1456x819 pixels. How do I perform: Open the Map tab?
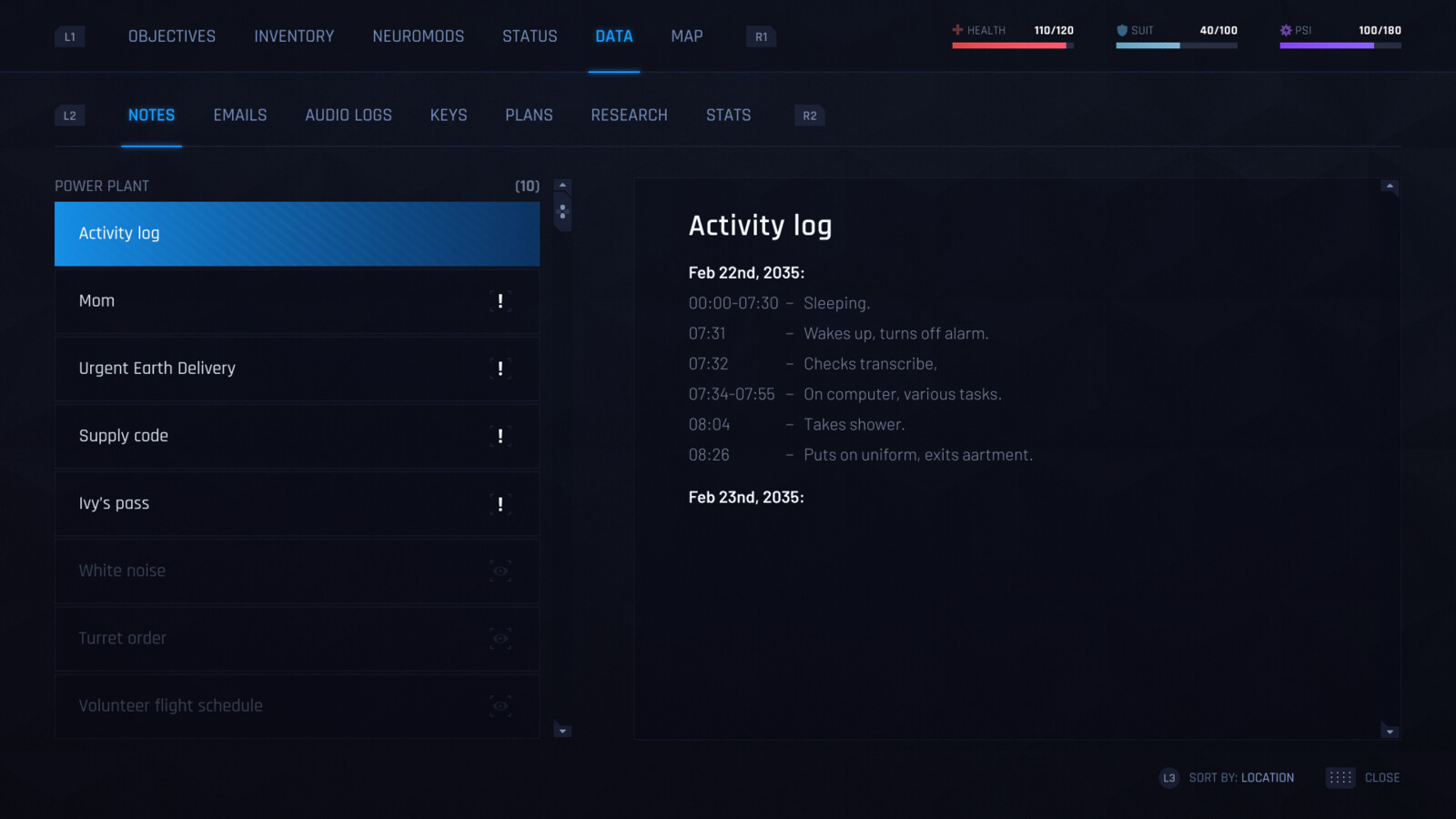[686, 36]
